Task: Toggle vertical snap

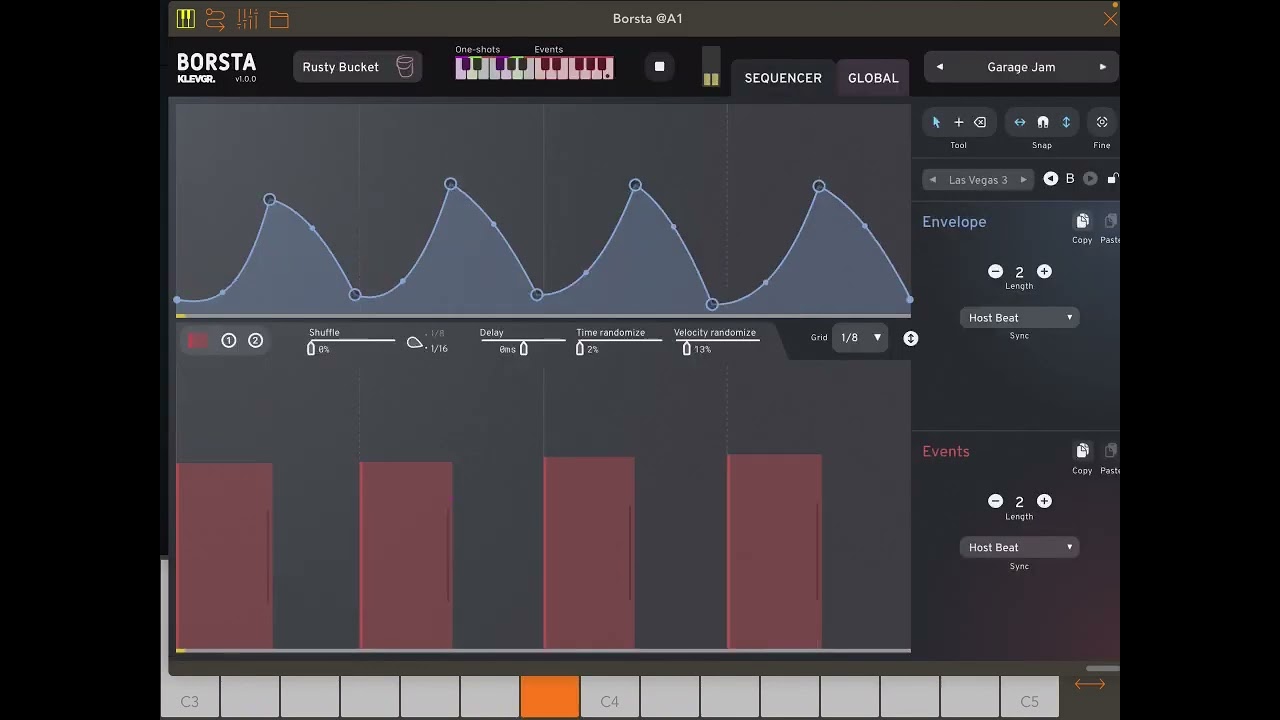Action: (x=1066, y=122)
